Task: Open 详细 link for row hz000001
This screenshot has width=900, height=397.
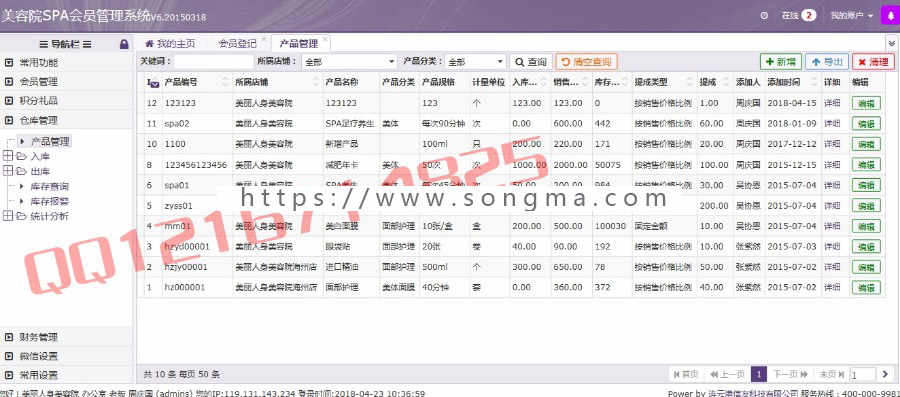Action: [x=832, y=287]
